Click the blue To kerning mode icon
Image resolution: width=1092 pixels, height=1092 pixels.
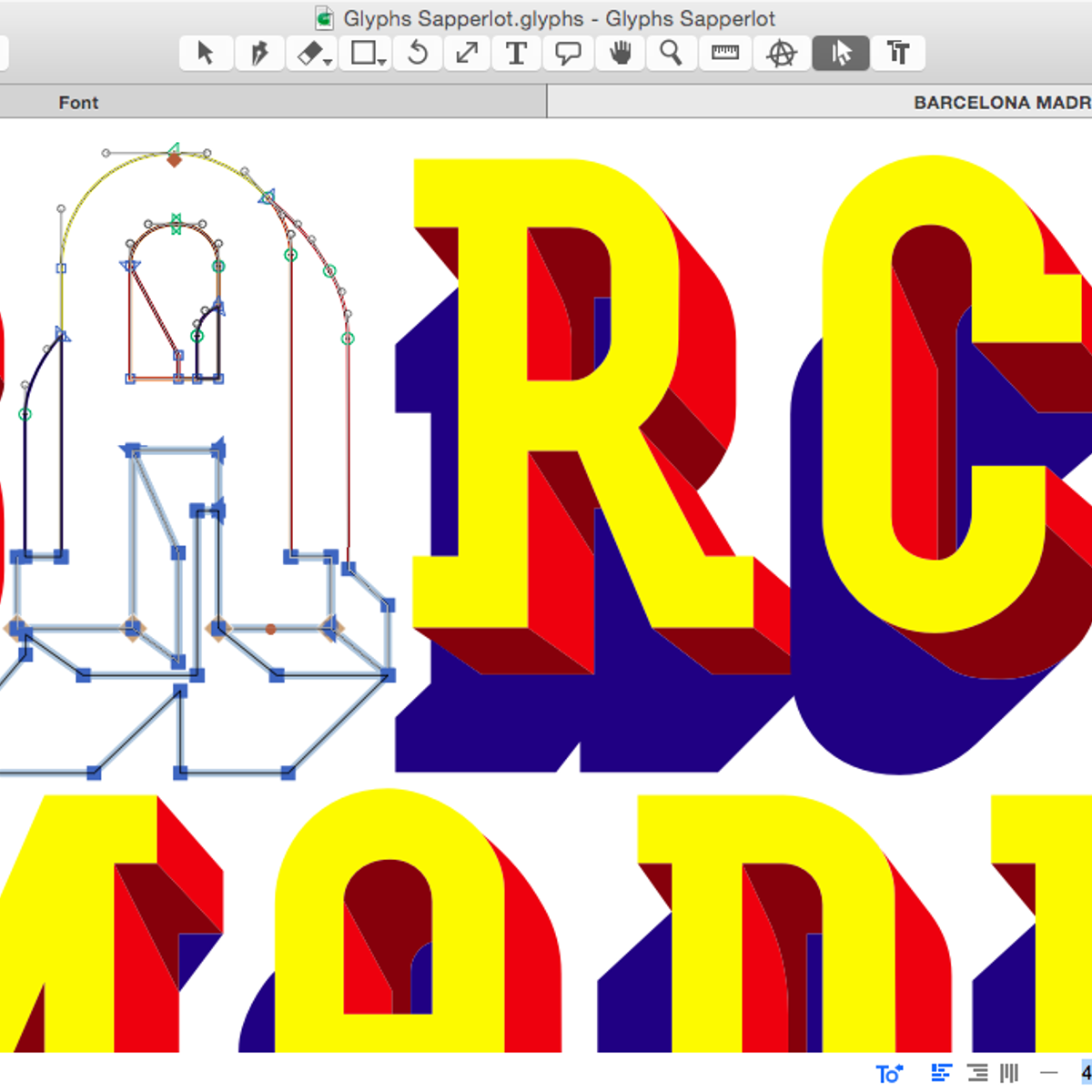[889, 1074]
